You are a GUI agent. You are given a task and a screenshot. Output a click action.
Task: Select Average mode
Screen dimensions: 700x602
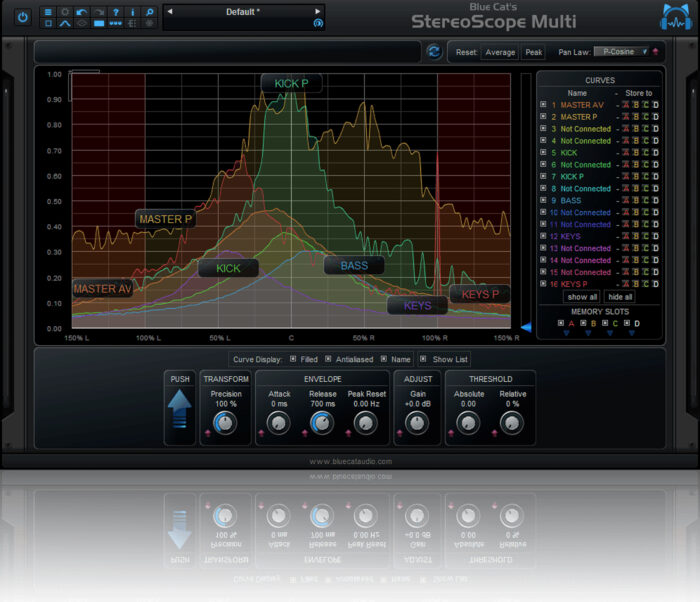(500, 52)
